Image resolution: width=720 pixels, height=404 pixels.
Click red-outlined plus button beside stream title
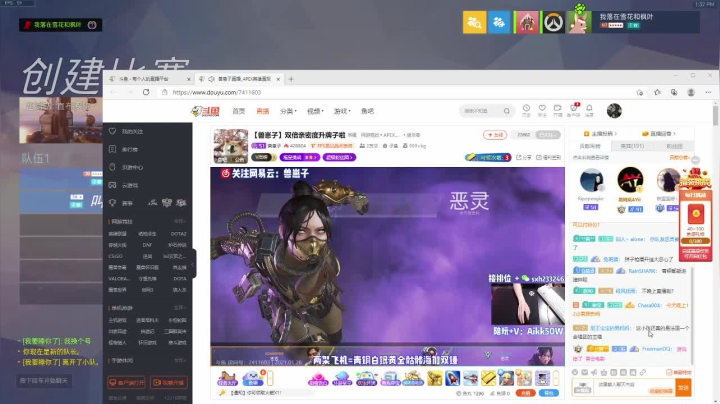click(x=495, y=135)
